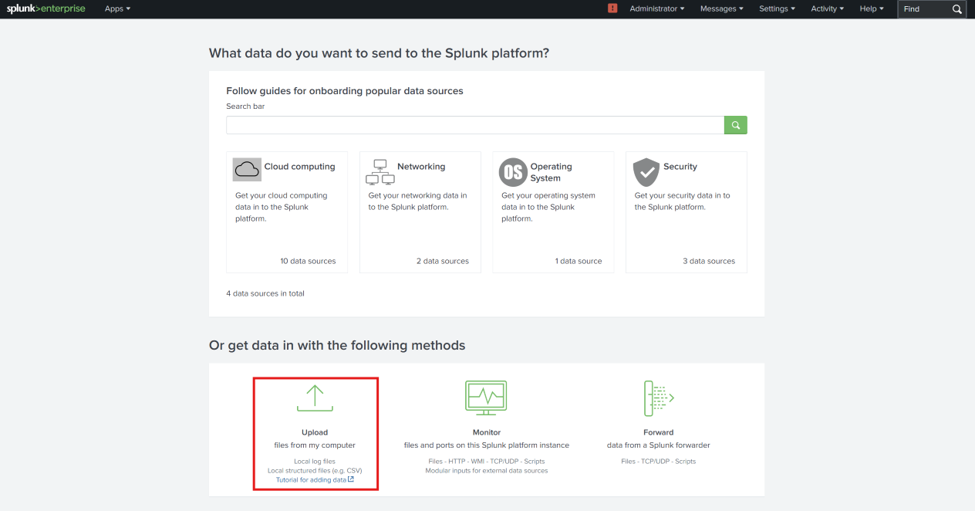Click the Security shield icon
Viewport: 975px width, 511px height.
pyautogui.click(x=646, y=172)
